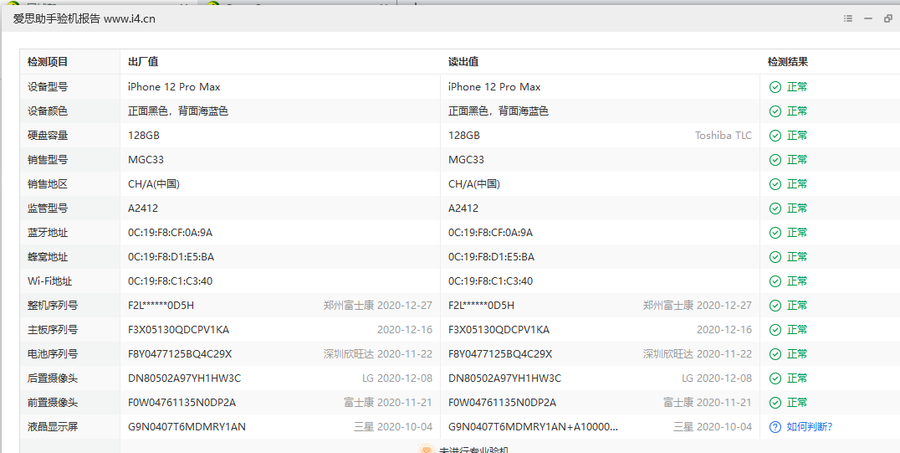Click iPhone 12 Pro Max in 出厂值 column
Screen dimensions: 900x453
(x=174, y=87)
